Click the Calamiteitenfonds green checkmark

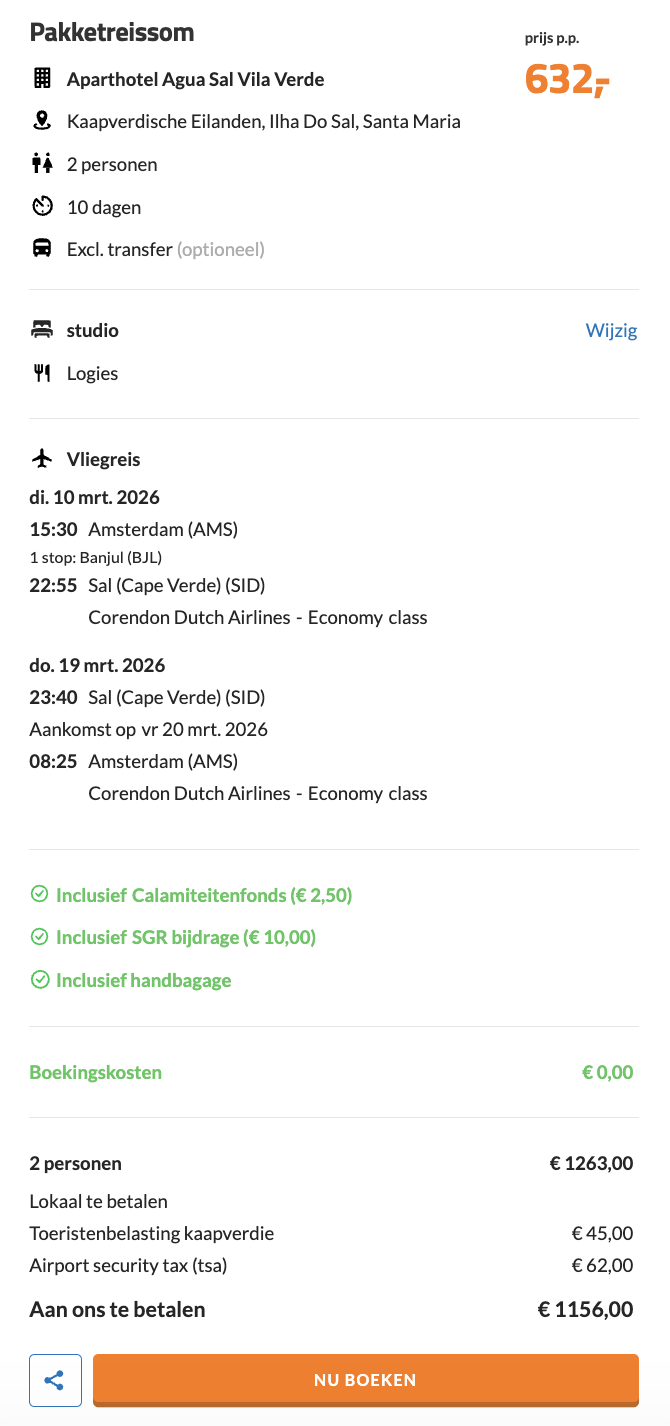click(x=40, y=895)
